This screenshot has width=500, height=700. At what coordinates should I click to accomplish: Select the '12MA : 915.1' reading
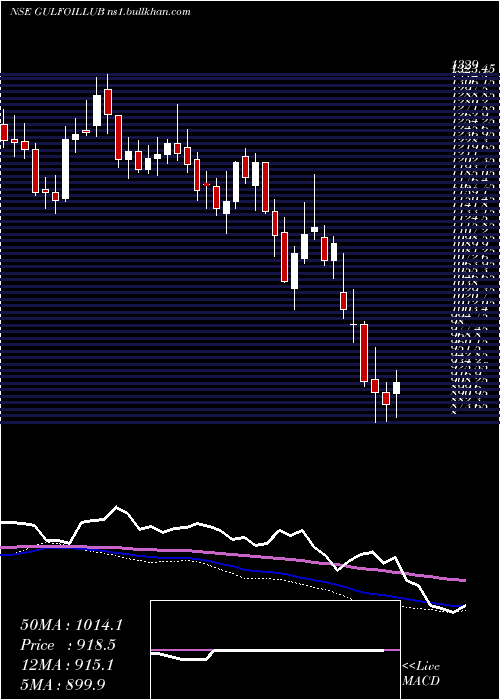coord(67,664)
